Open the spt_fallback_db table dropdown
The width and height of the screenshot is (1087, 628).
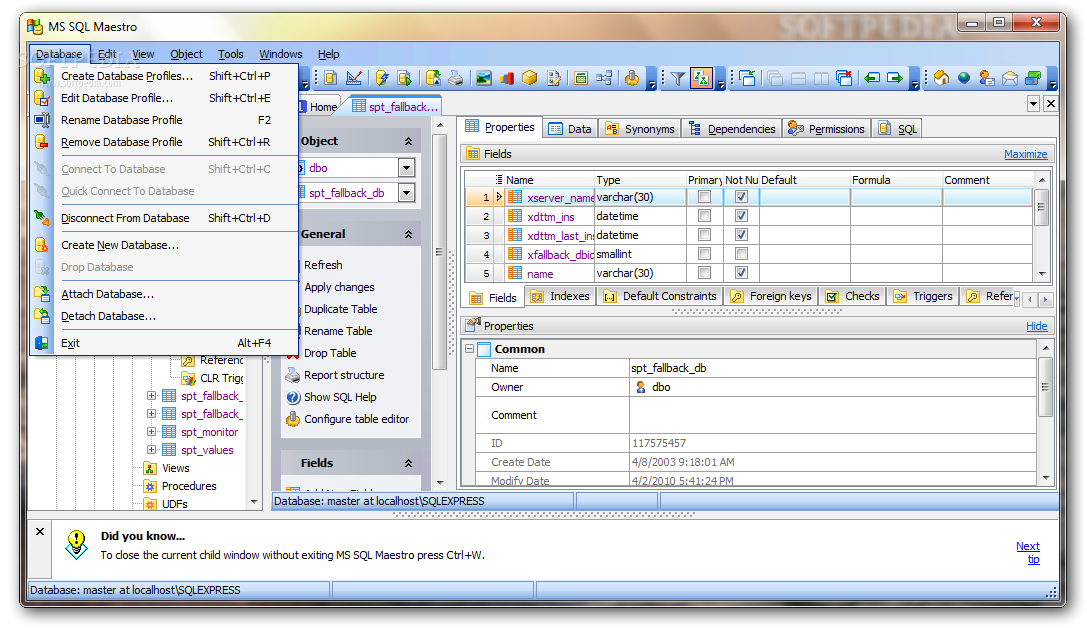point(406,193)
